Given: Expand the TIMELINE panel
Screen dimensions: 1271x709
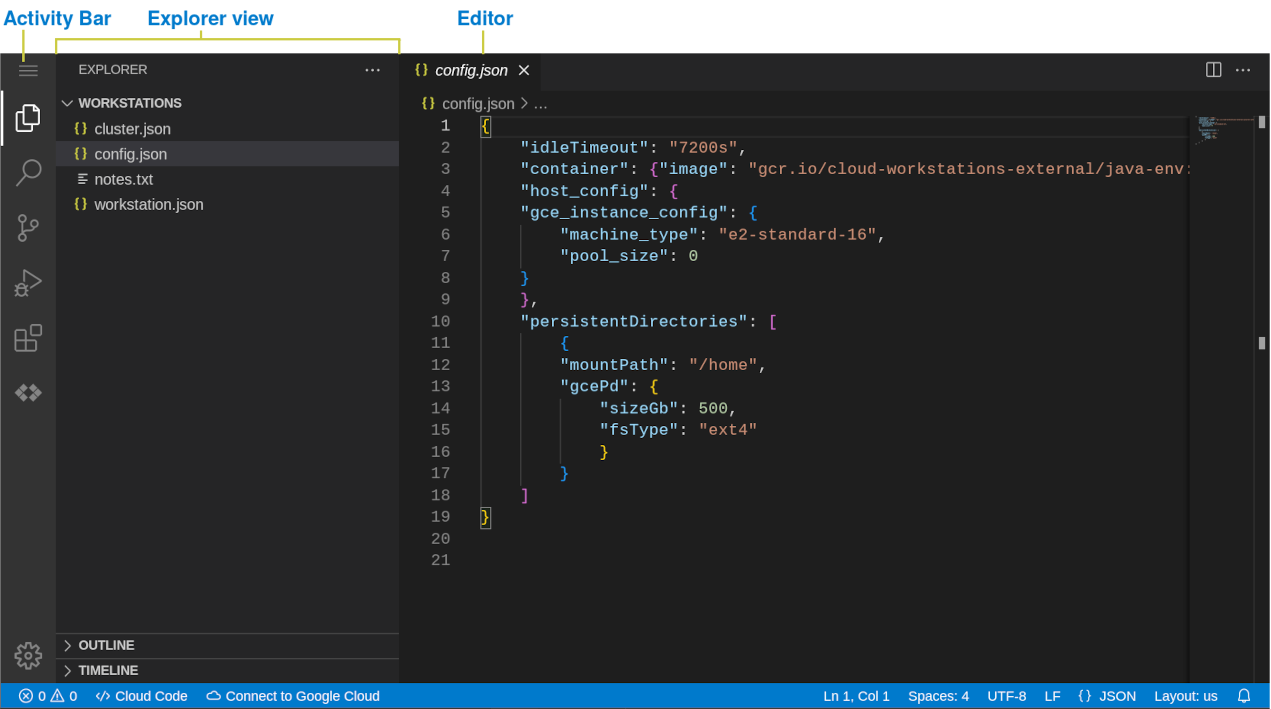Looking at the screenshot, I should point(108,670).
